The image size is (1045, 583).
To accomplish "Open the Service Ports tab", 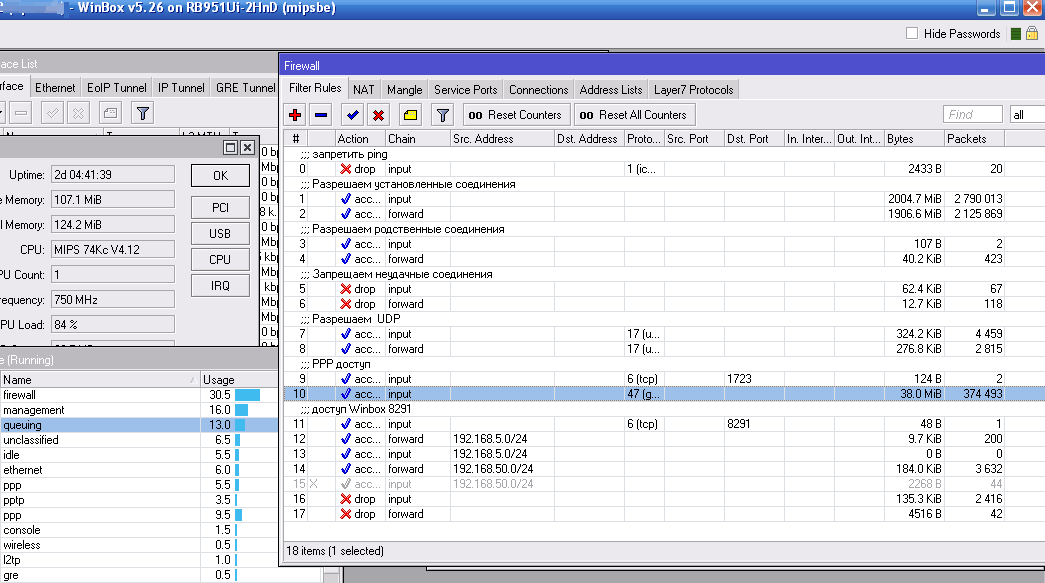I will point(465,89).
